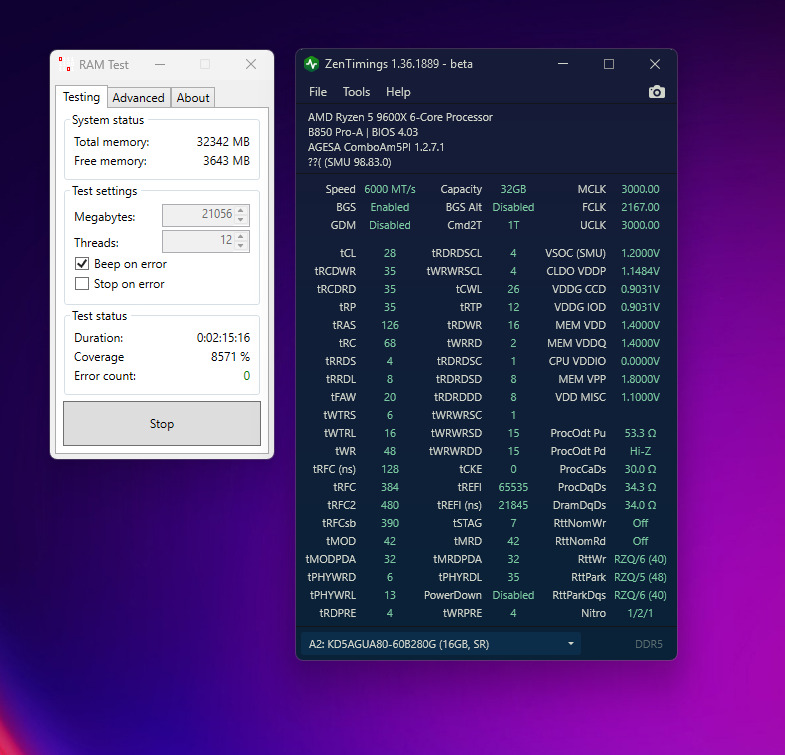Click the Error count value 0
The height and width of the screenshot is (755, 785).
pyautogui.click(x=246, y=375)
